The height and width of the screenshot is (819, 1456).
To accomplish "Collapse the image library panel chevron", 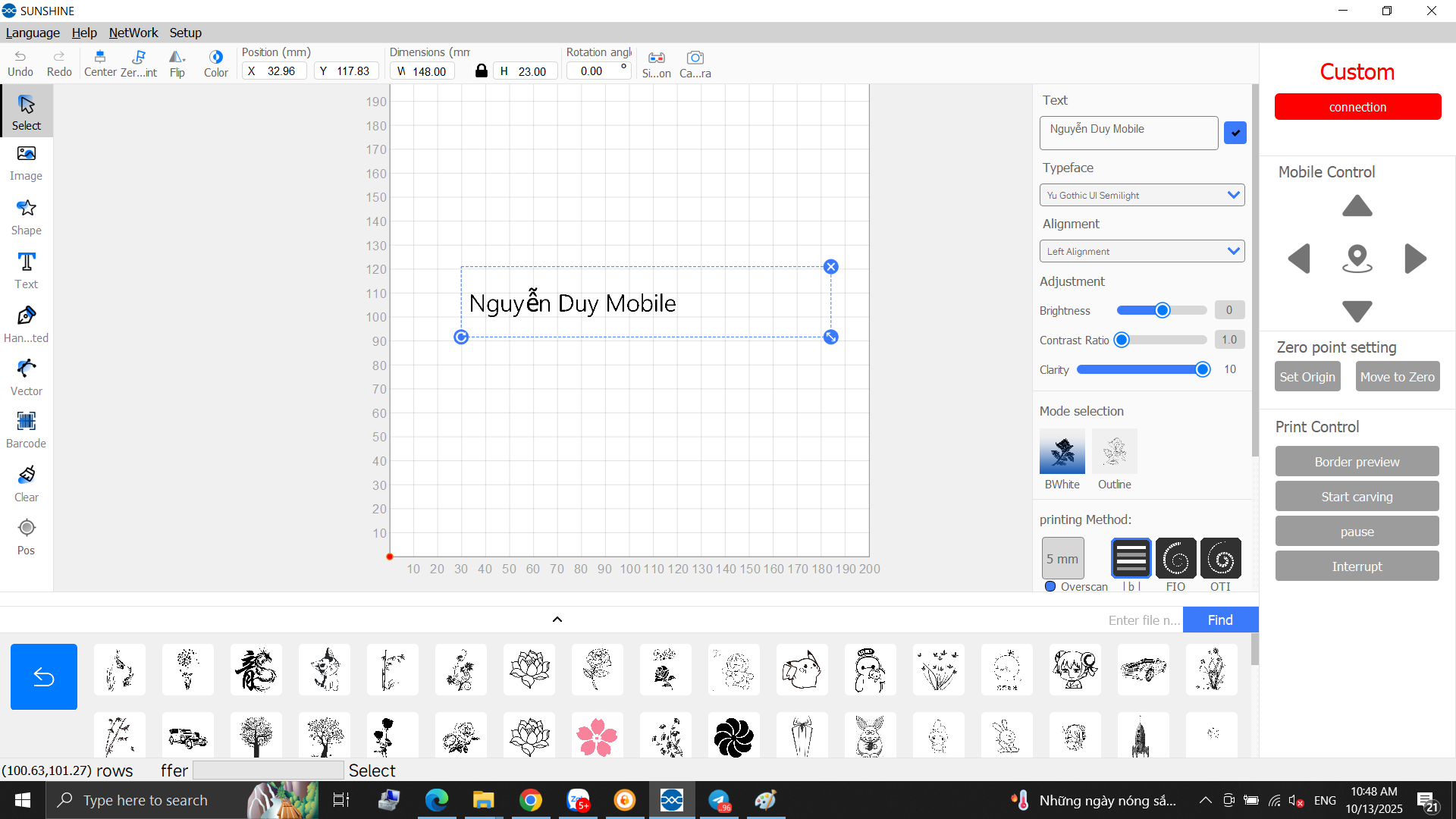I will coord(557,620).
